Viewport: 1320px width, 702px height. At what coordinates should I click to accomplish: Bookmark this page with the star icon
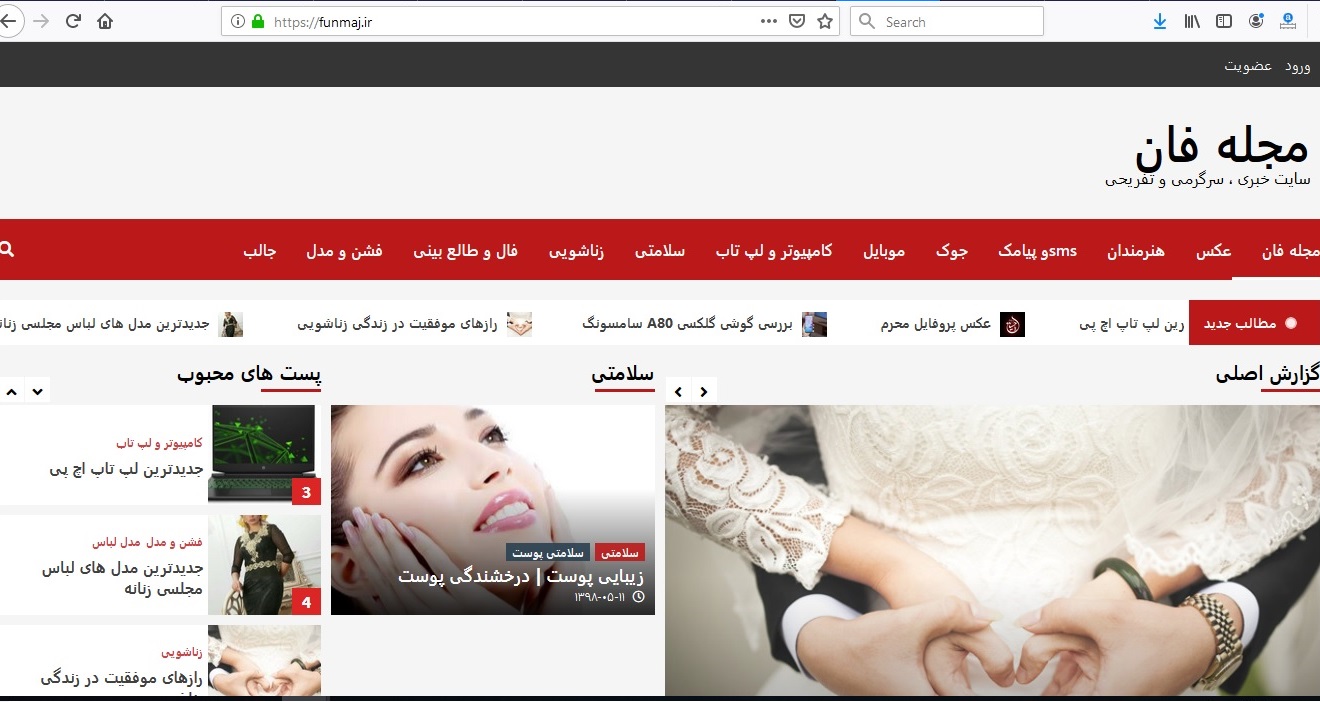(825, 21)
